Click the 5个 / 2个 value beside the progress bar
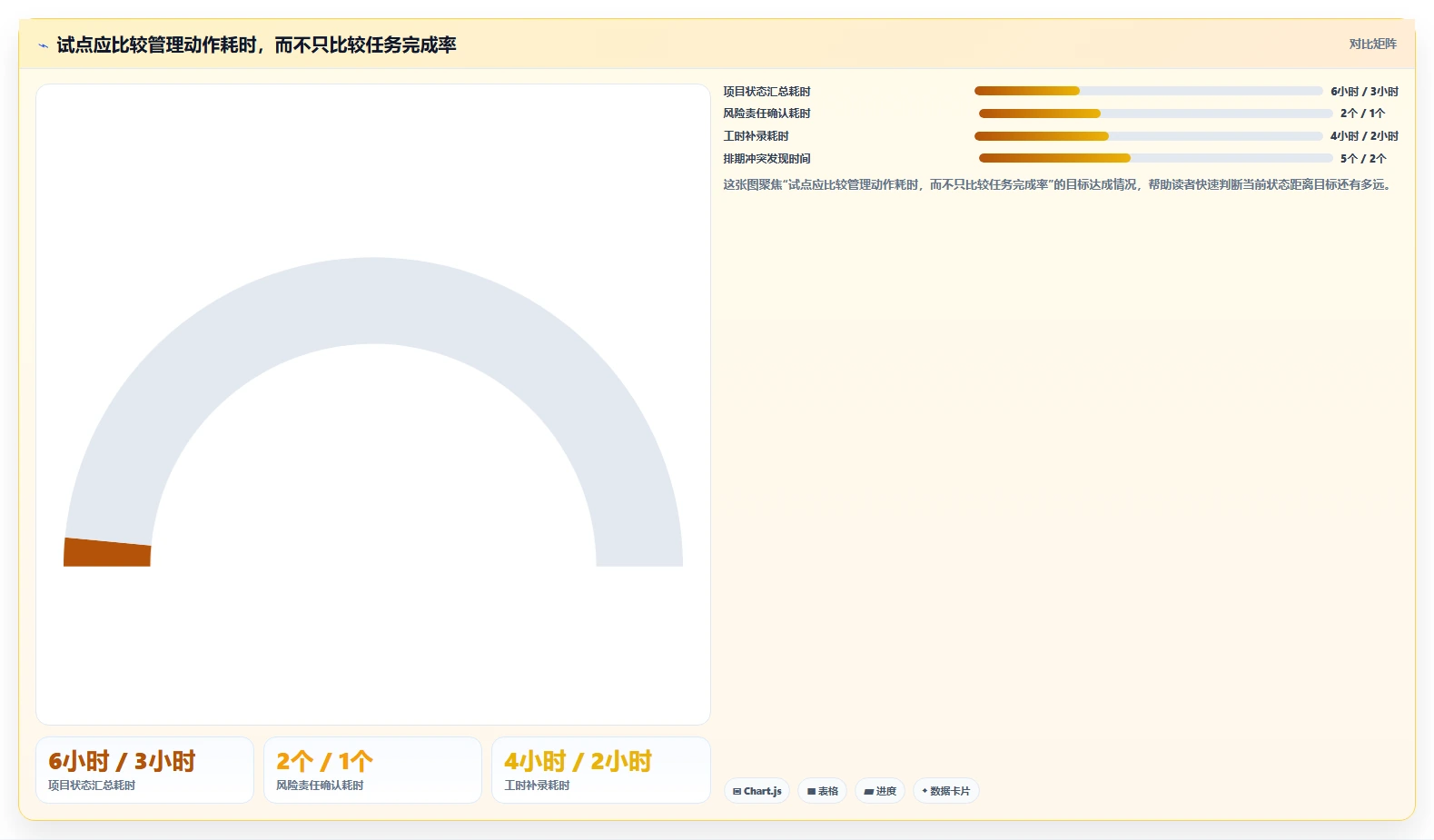 pyautogui.click(x=1363, y=159)
